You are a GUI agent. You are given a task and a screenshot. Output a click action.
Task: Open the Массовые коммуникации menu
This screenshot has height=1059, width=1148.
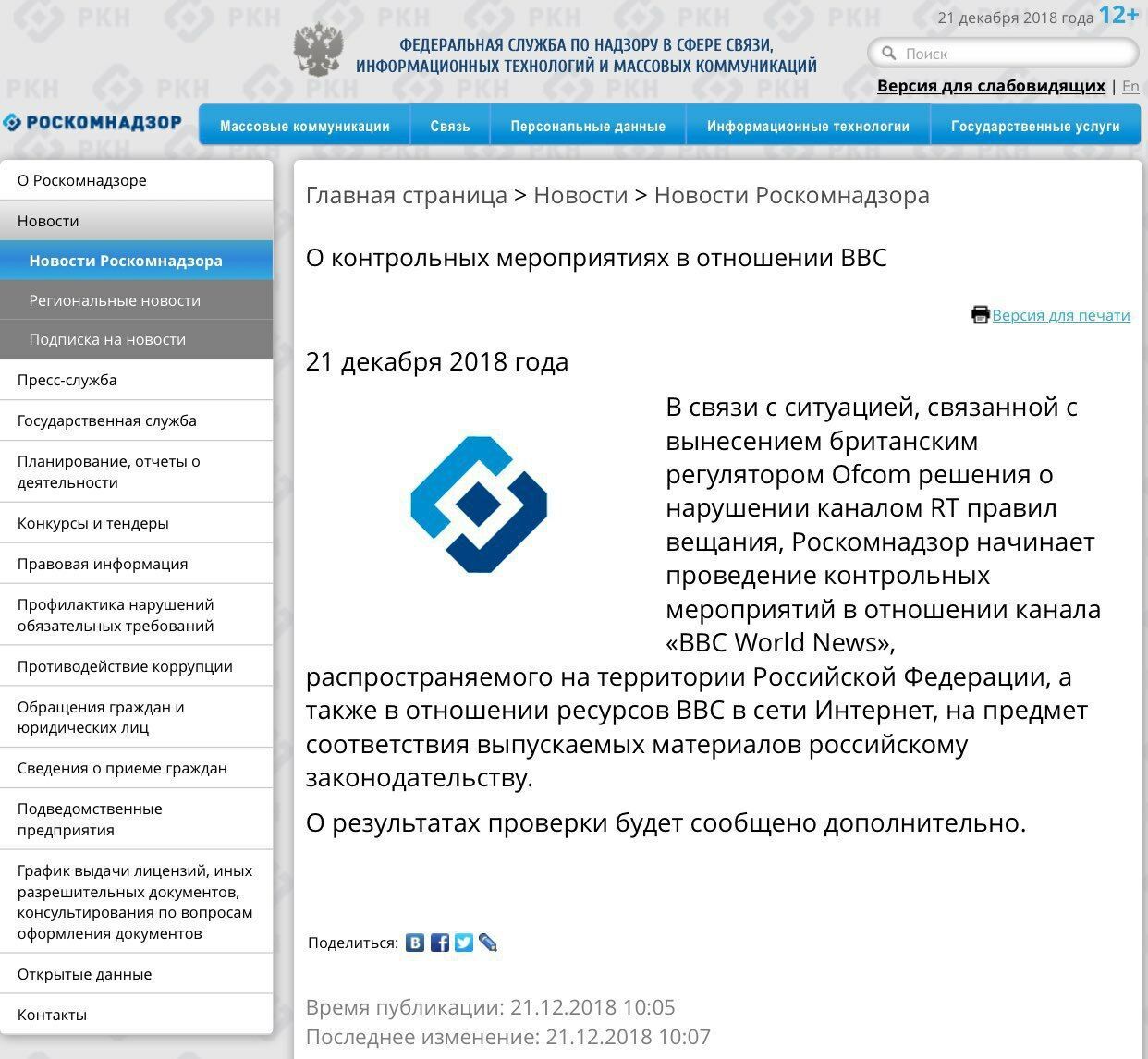click(x=305, y=126)
